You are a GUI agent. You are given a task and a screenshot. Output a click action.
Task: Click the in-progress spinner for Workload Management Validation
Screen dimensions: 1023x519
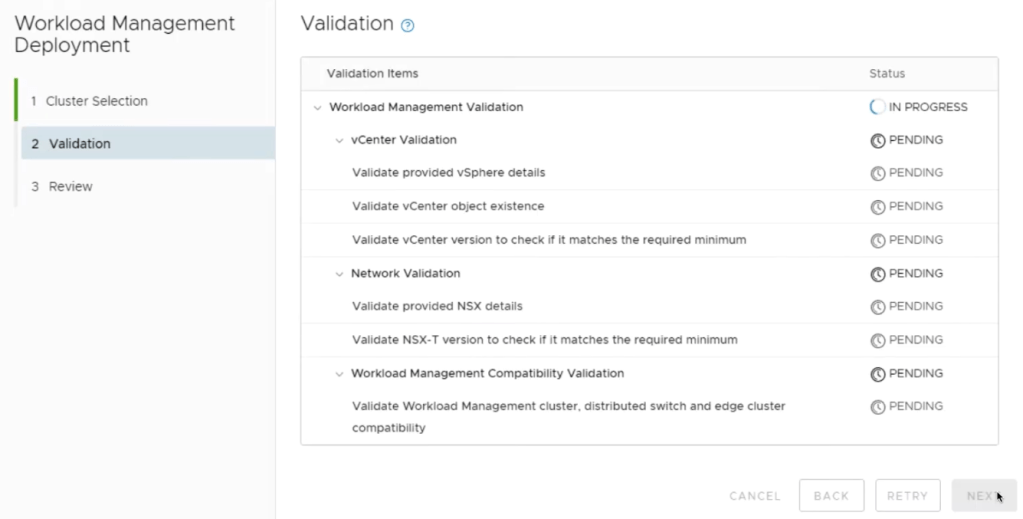878,107
